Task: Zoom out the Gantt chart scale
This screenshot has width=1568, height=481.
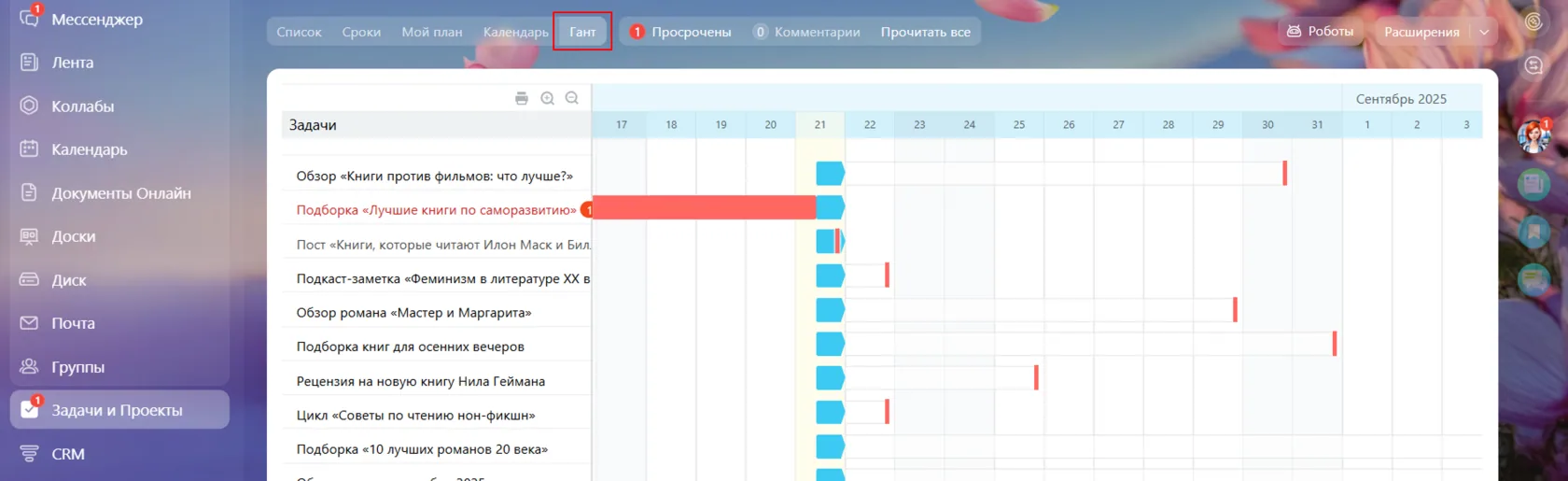Action: pos(572,98)
